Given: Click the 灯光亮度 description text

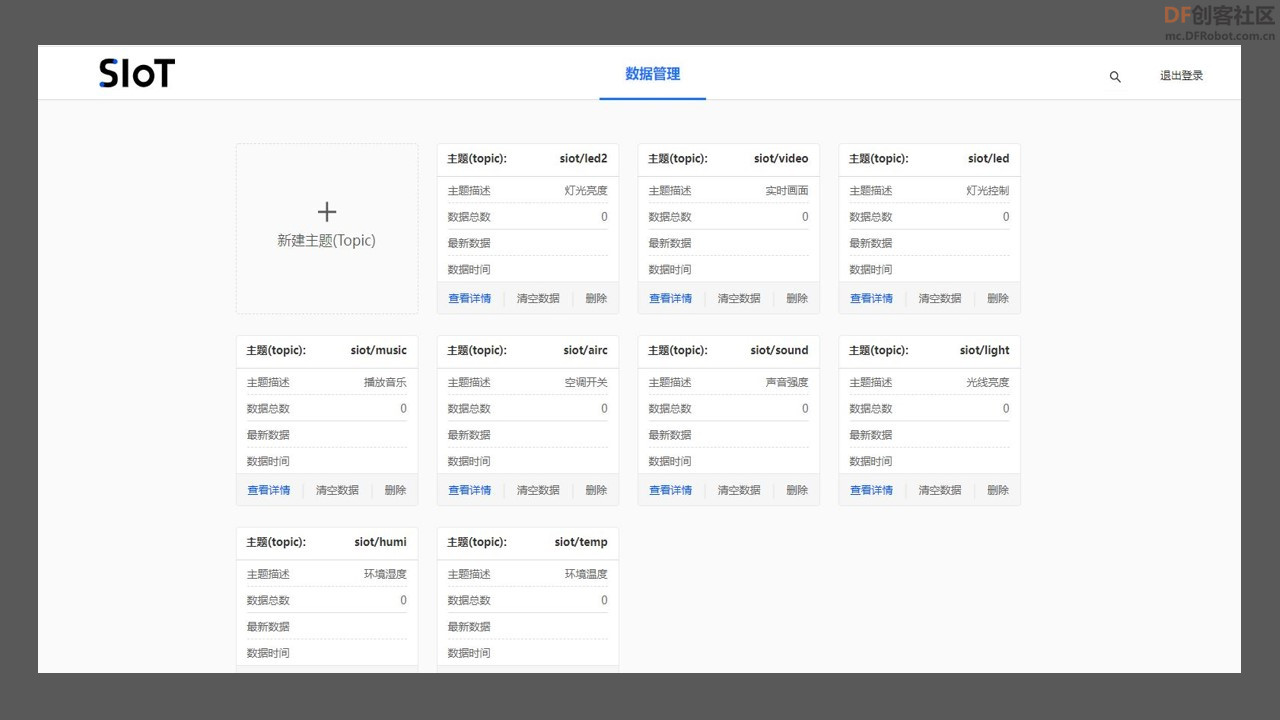Looking at the screenshot, I should [586, 190].
